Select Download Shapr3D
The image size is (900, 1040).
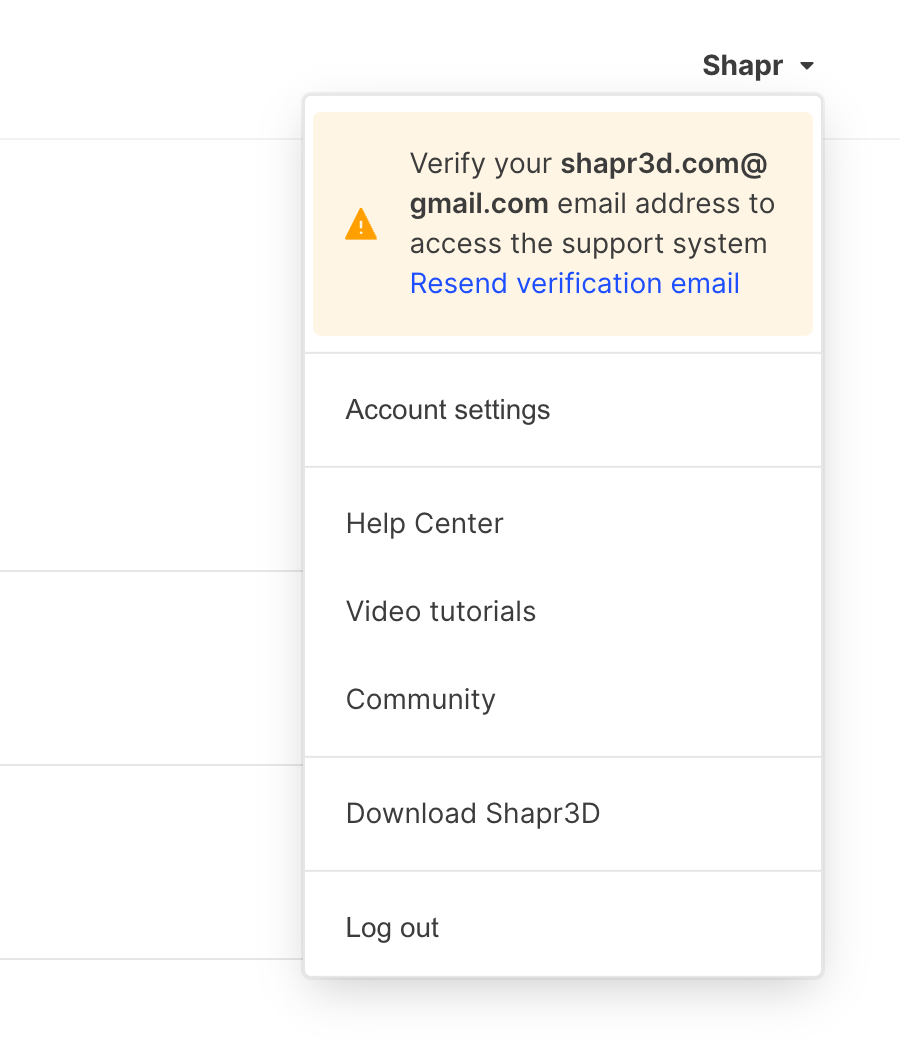pos(562,814)
